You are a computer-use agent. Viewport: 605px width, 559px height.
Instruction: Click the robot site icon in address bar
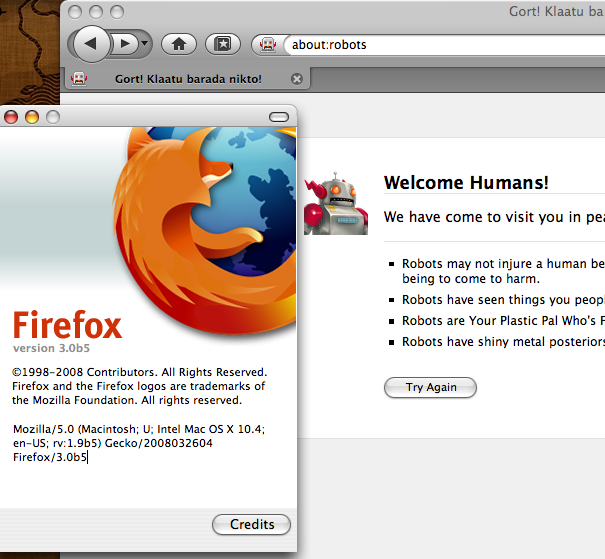tap(268, 45)
